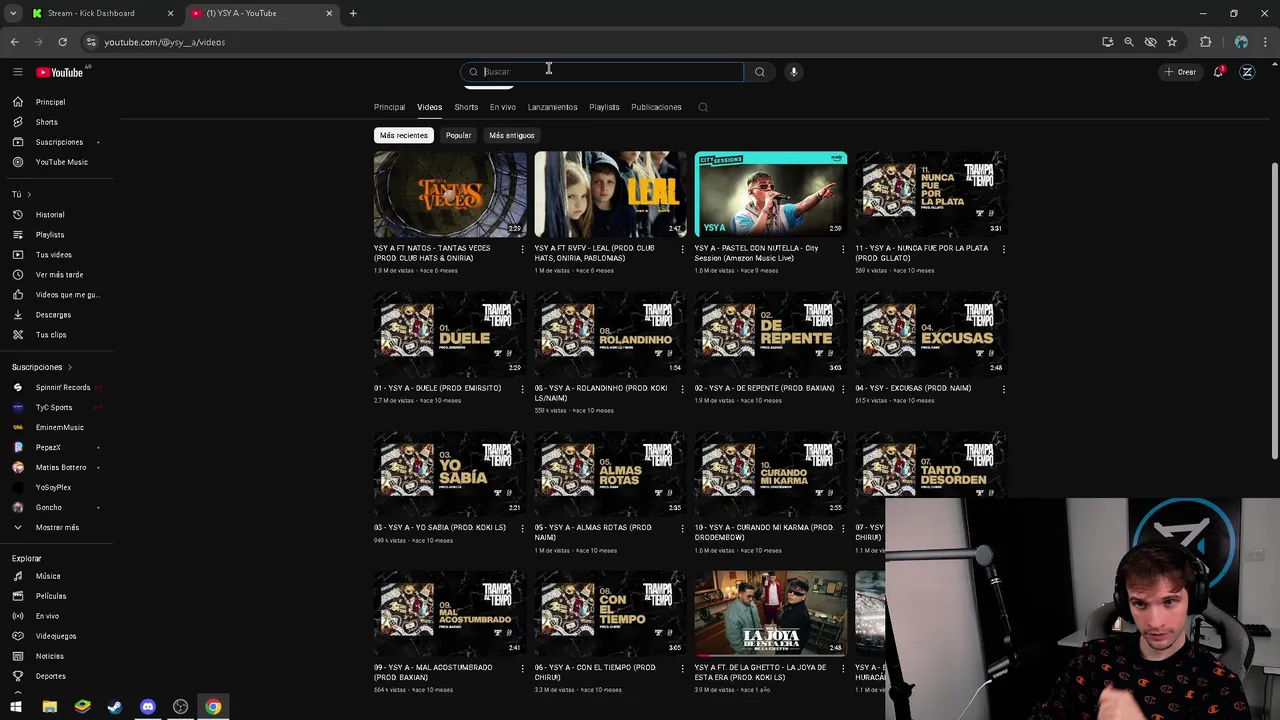1280x720 pixels.
Task: Play the ROLANDINHO video thumbnail
Action: 610,334
